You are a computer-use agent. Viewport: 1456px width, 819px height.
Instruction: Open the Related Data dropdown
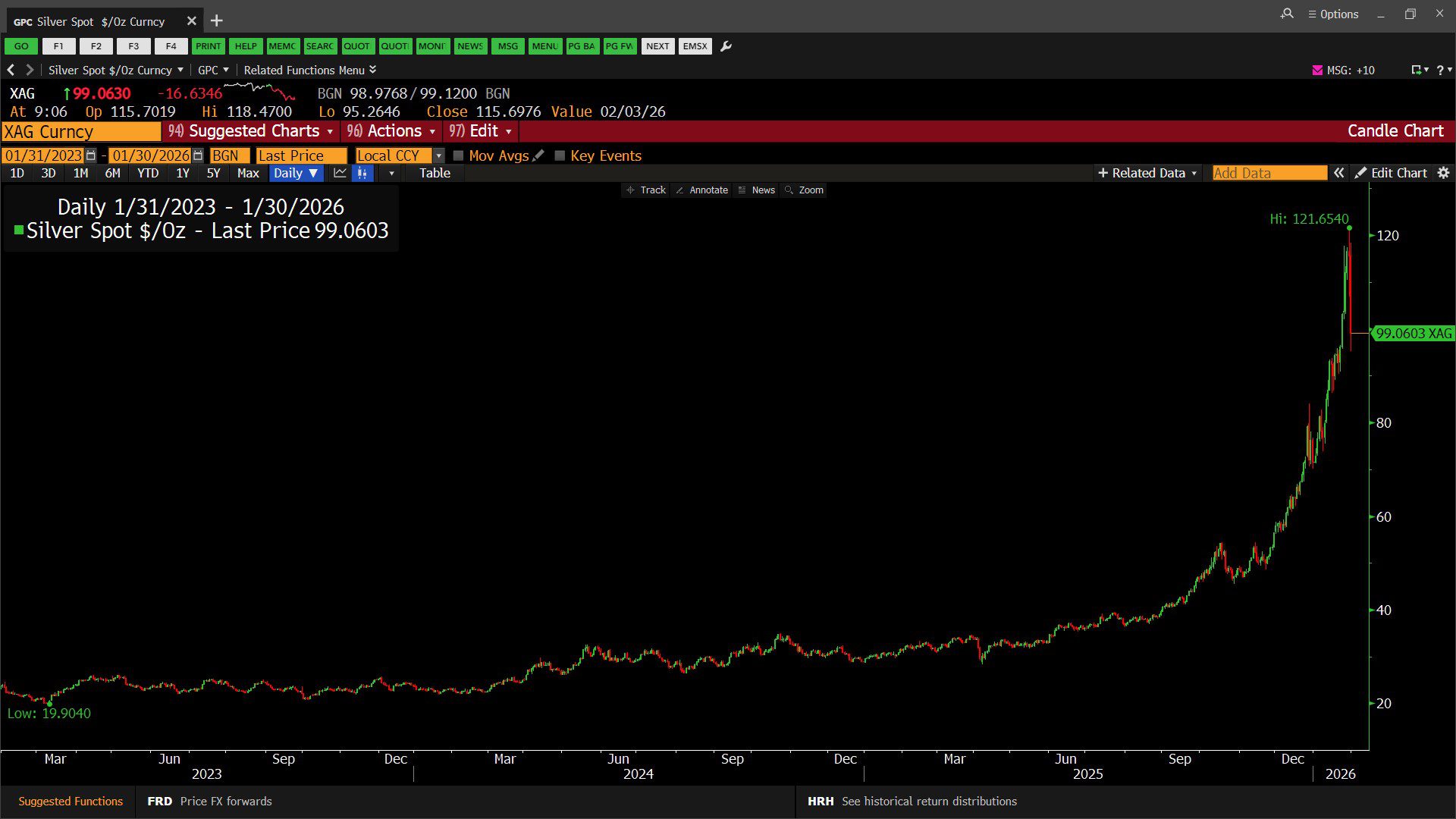coord(1147,173)
